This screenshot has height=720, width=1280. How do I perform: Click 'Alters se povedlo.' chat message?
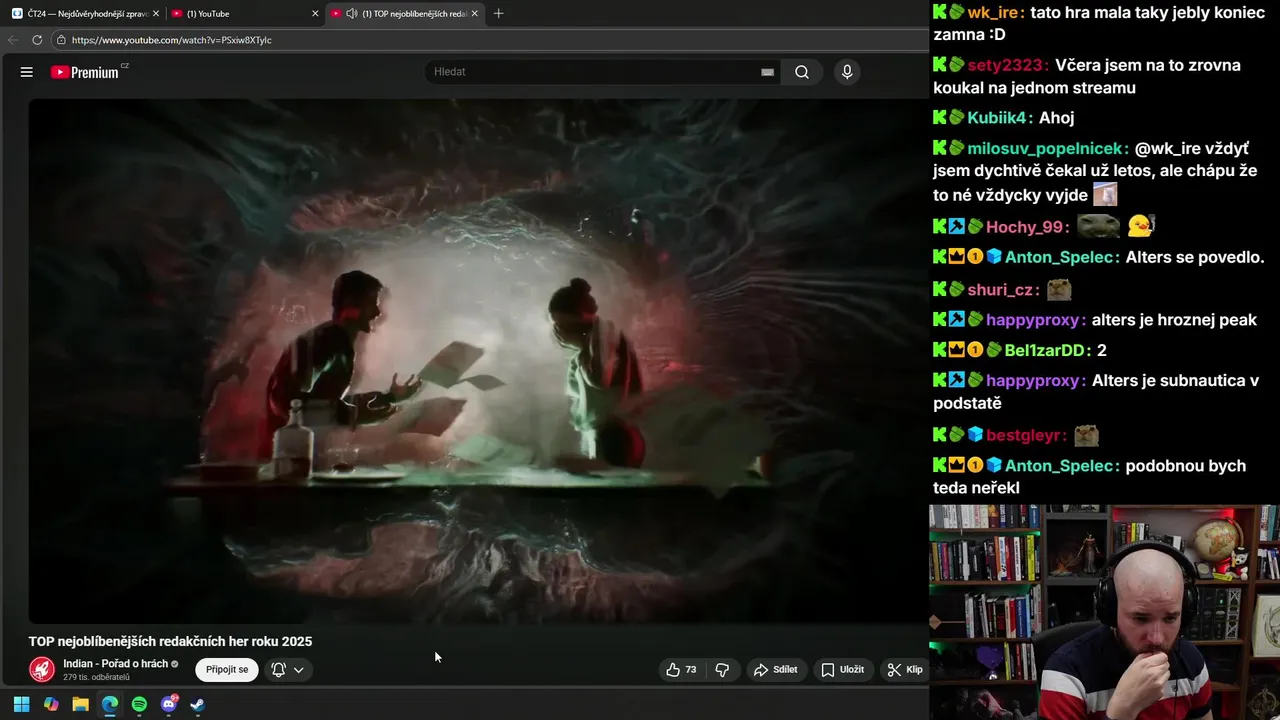click(1195, 257)
